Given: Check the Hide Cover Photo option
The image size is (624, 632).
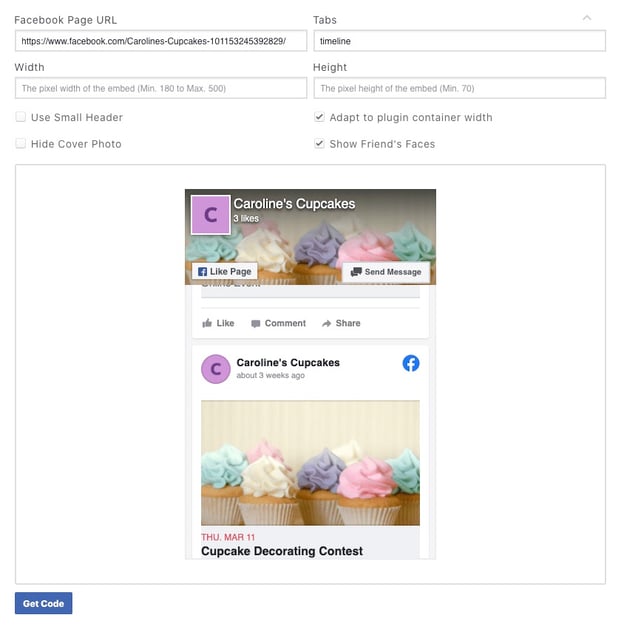Looking at the screenshot, I should (21, 143).
